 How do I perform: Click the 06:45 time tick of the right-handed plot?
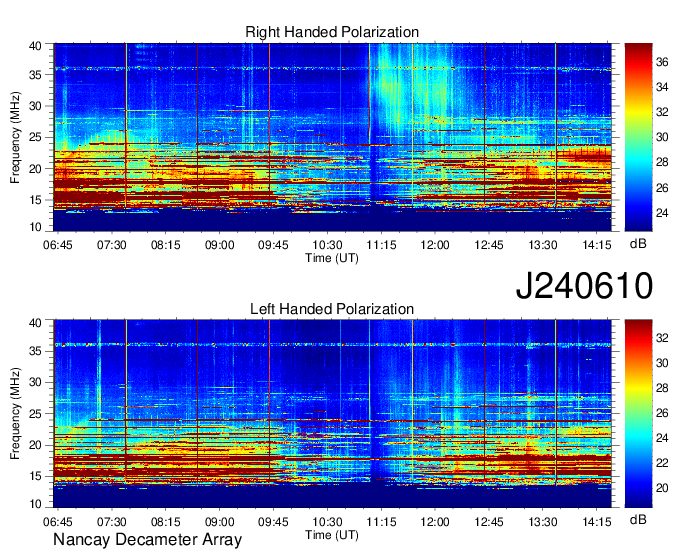coord(58,245)
